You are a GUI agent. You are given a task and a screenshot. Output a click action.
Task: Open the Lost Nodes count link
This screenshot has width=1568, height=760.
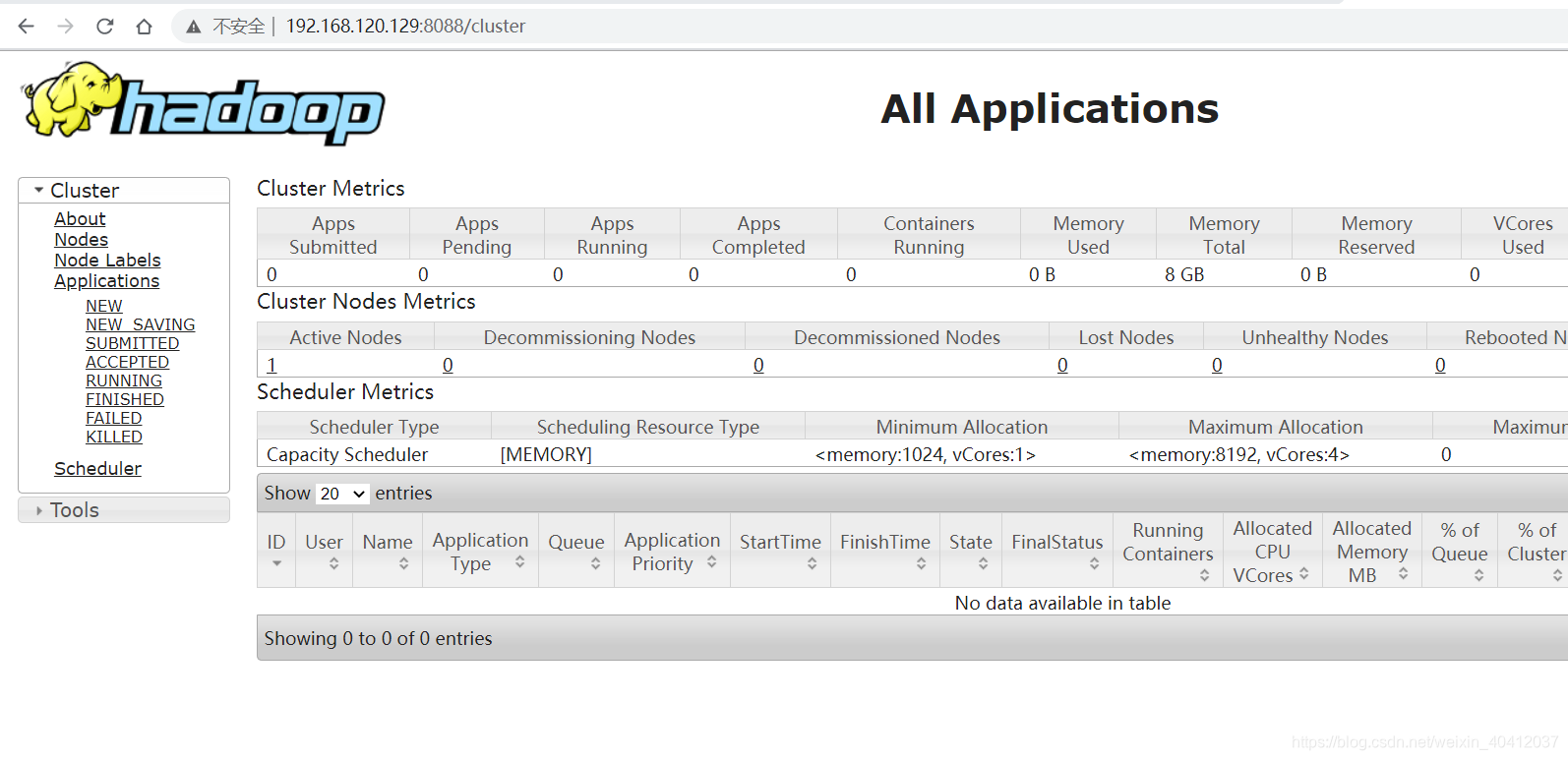pyautogui.click(x=1062, y=366)
